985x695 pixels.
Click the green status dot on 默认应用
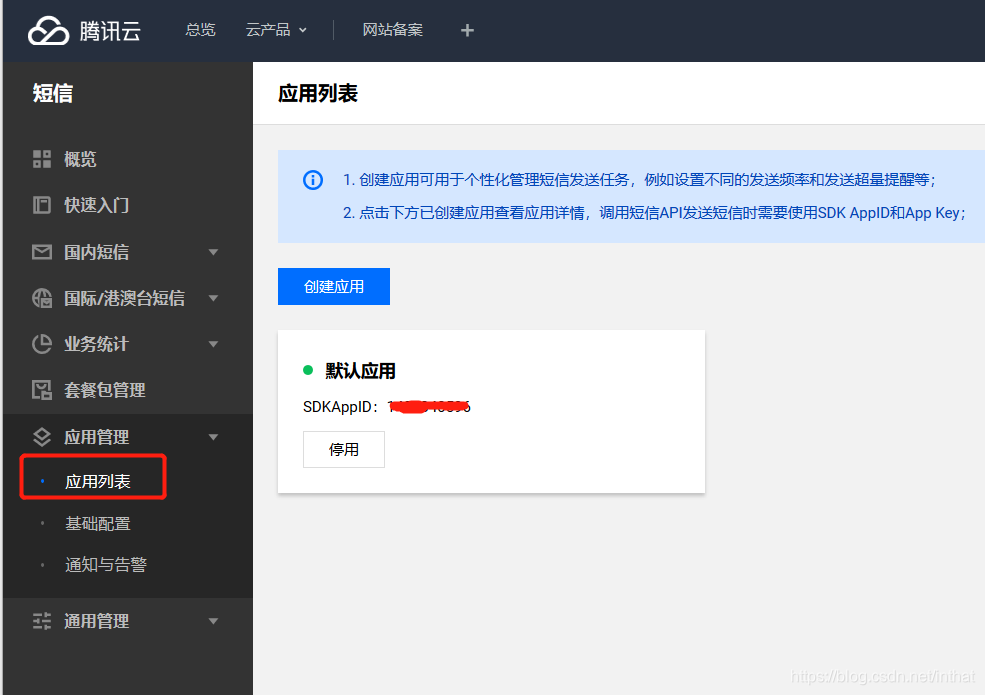click(x=306, y=370)
